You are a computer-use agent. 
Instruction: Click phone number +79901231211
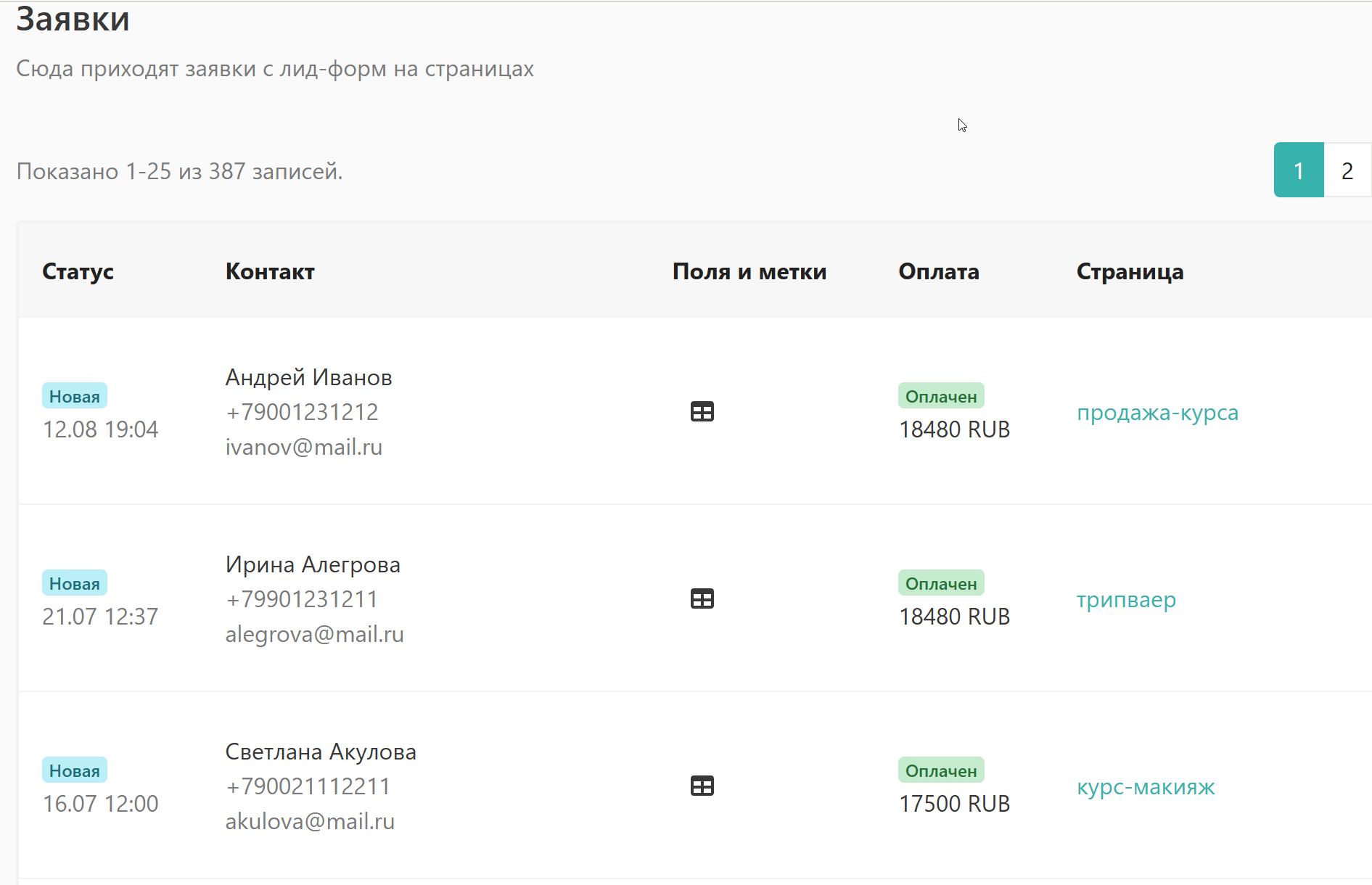pos(301,599)
